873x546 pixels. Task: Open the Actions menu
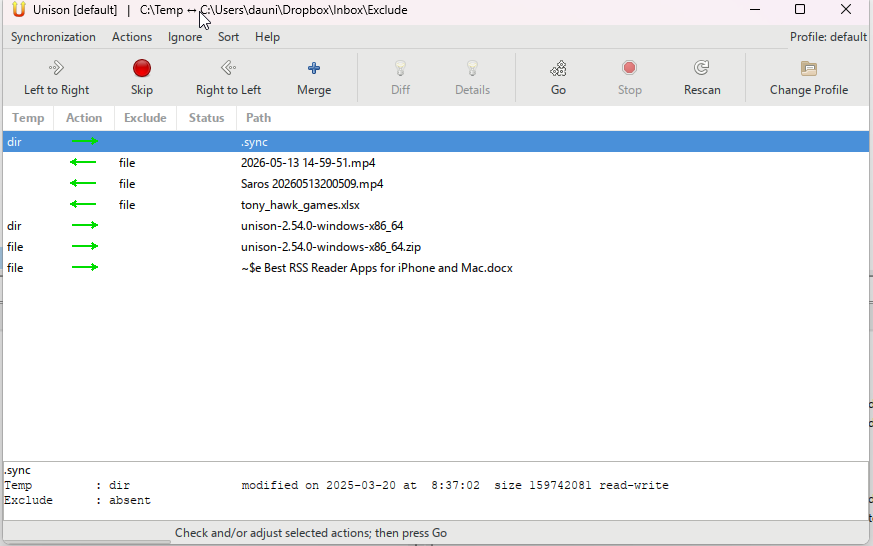(x=132, y=37)
